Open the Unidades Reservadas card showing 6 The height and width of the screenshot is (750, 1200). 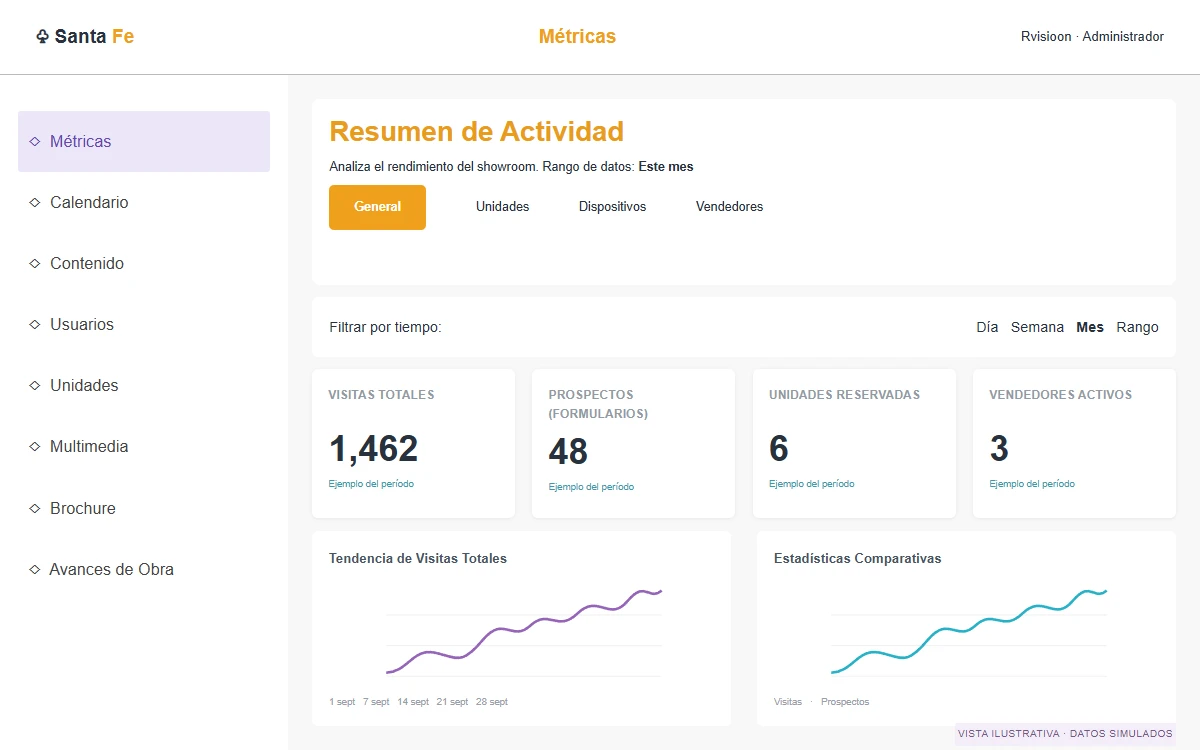[x=854, y=443]
